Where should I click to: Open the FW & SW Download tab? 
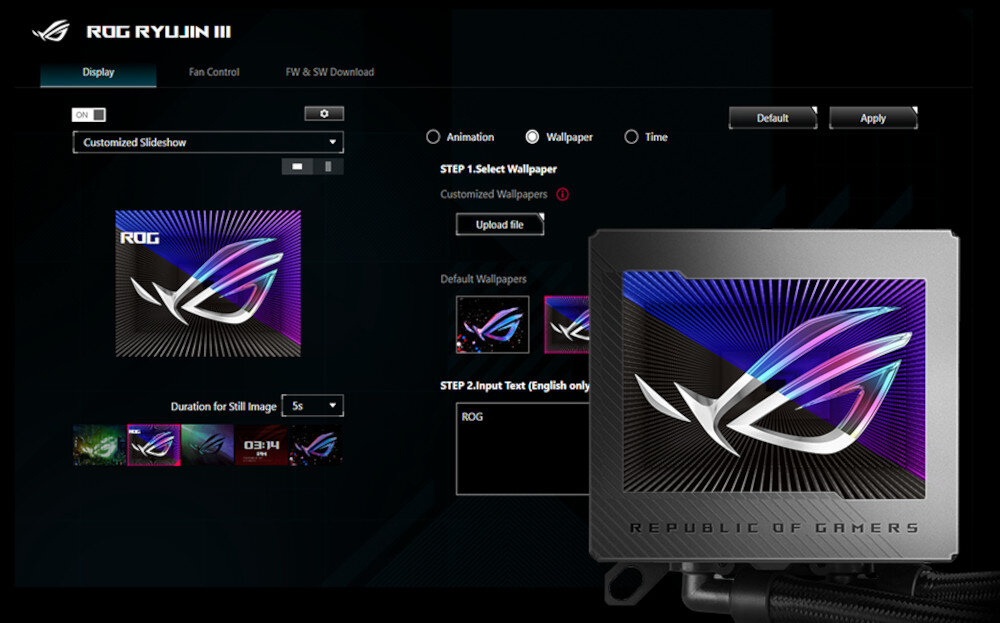click(x=330, y=73)
